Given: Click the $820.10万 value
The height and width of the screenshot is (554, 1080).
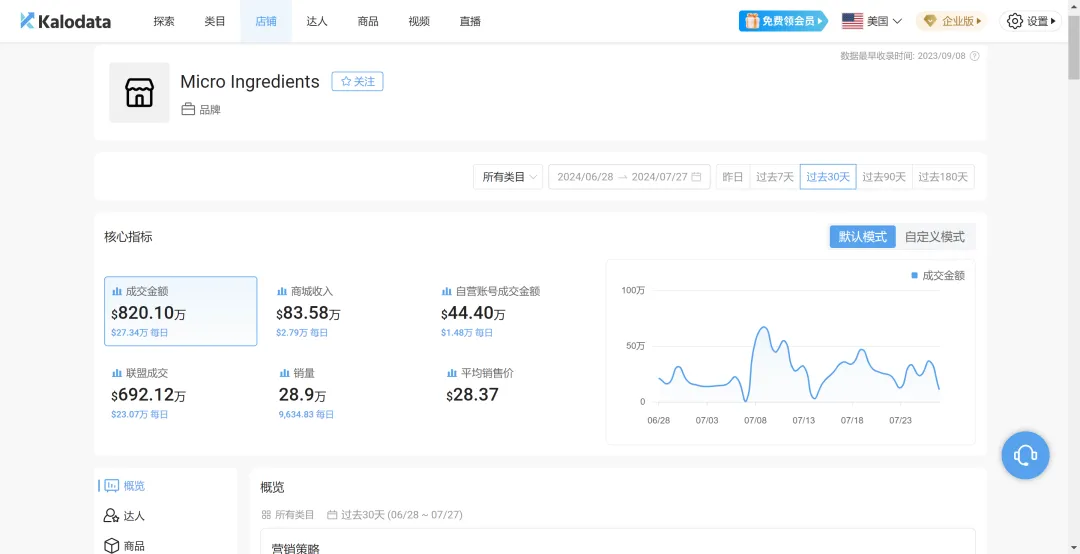Looking at the screenshot, I should pyautogui.click(x=148, y=314).
